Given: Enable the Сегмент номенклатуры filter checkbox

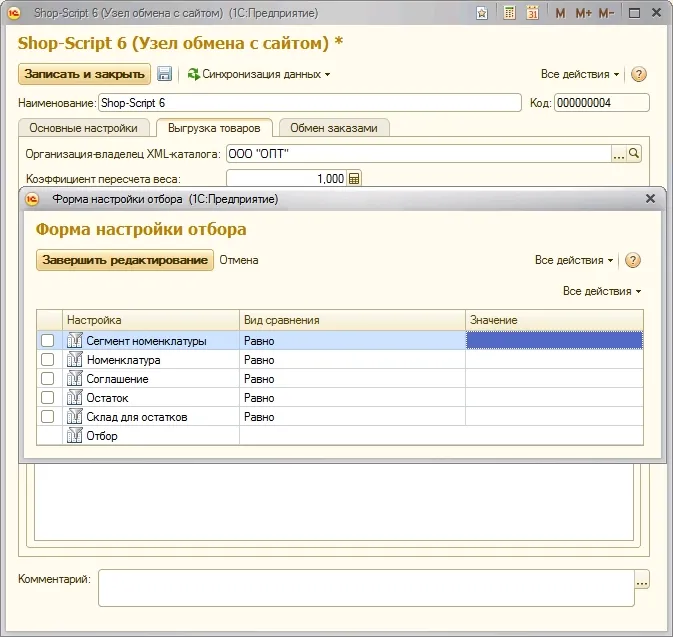Looking at the screenshot, I should pos(47,341).
